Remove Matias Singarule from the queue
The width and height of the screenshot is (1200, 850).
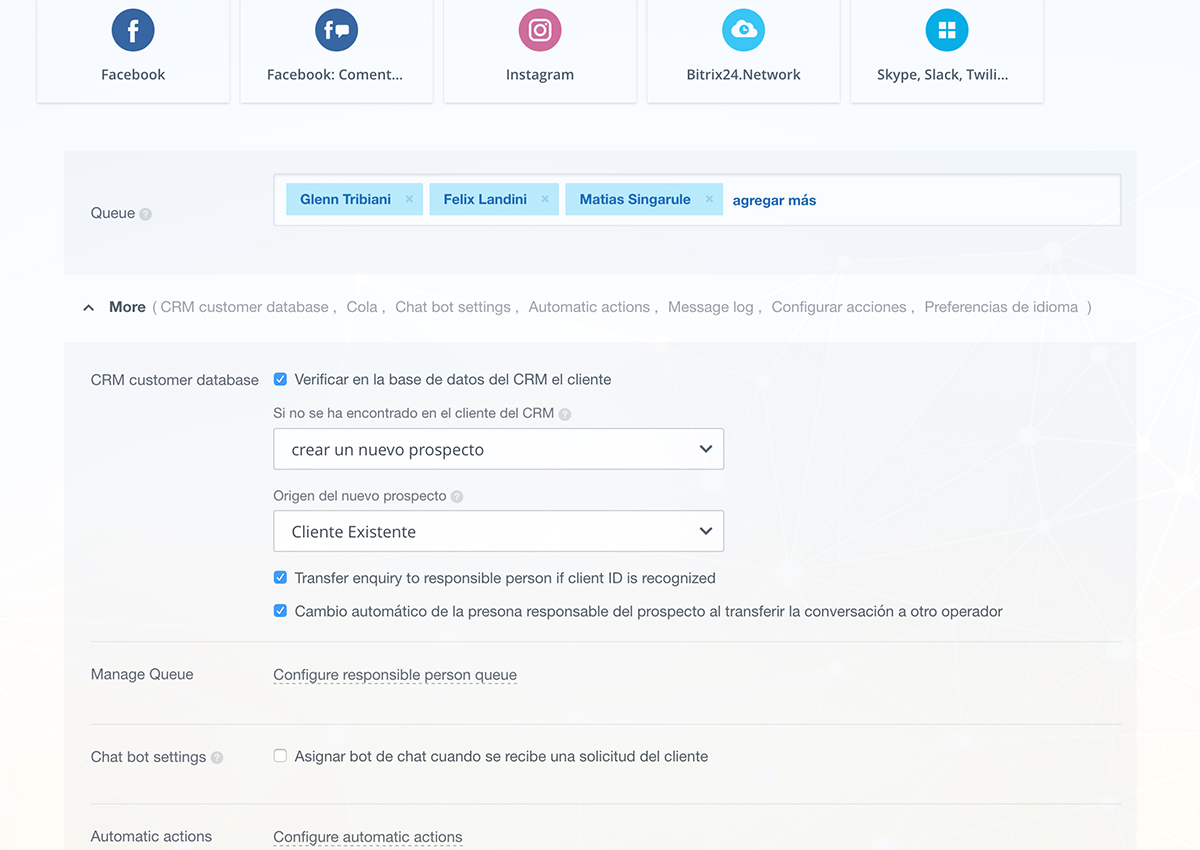(x=709, y=200)
